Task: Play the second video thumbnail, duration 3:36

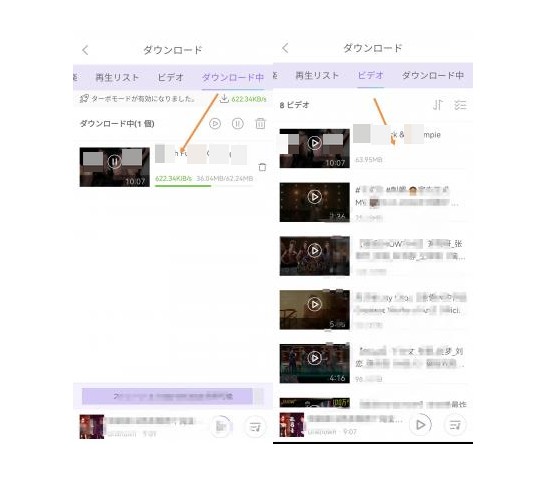Action: coord(315,202)
